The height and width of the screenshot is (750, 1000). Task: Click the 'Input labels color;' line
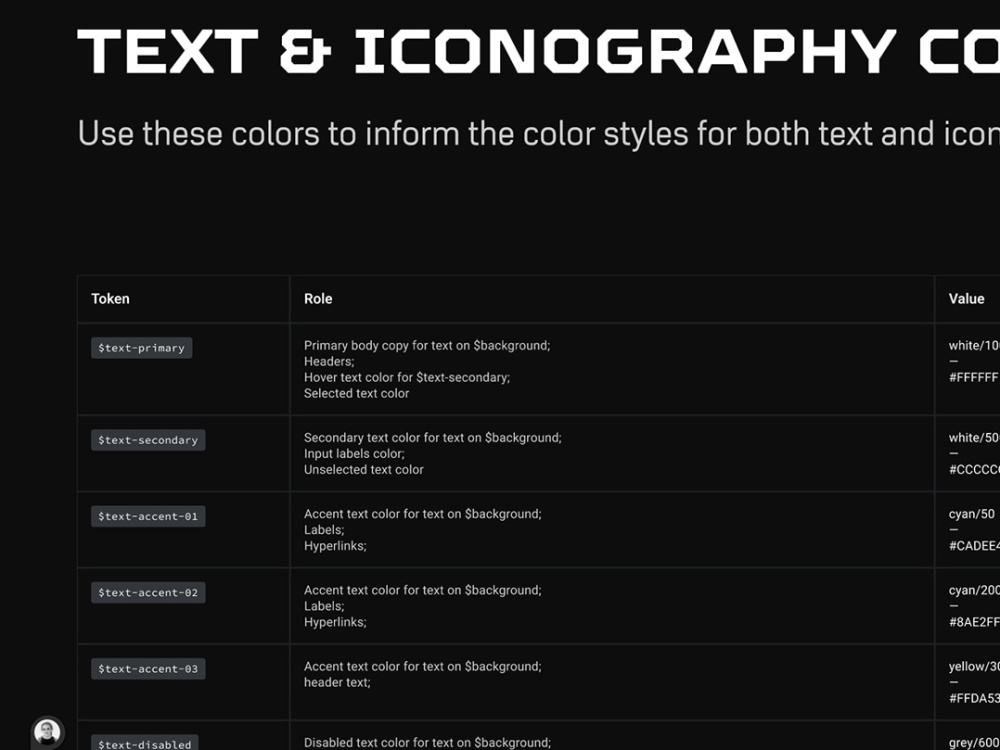(x=354, y=453)
